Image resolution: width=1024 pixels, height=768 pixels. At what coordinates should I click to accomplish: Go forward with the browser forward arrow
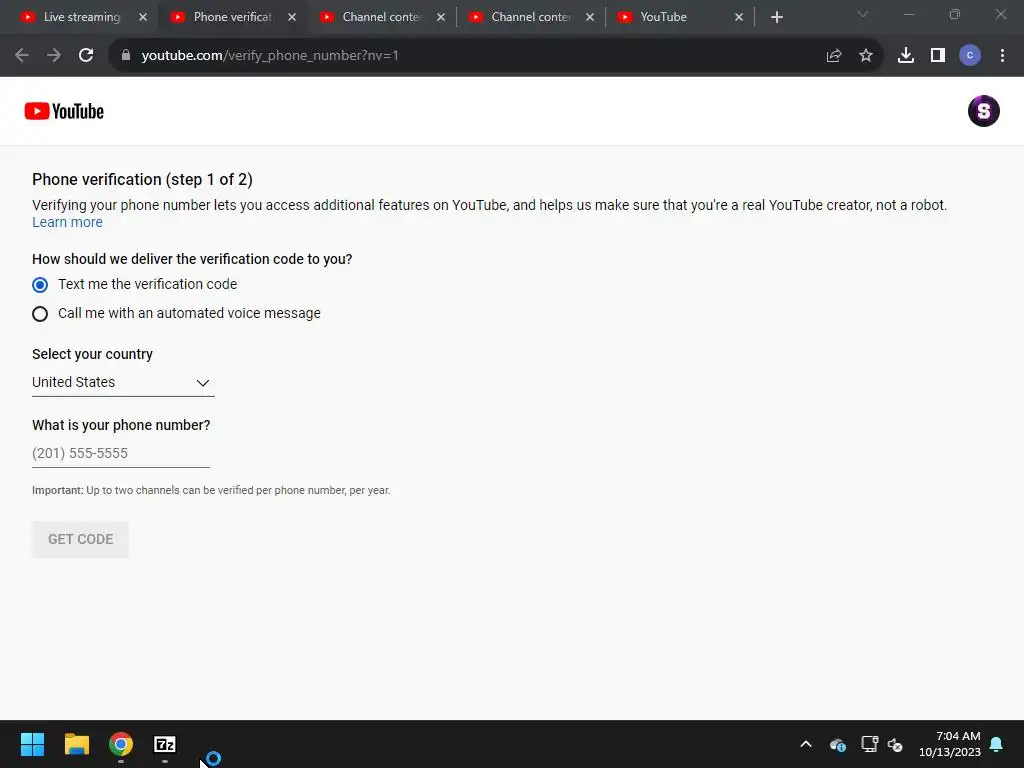click(x=54, y=56)
